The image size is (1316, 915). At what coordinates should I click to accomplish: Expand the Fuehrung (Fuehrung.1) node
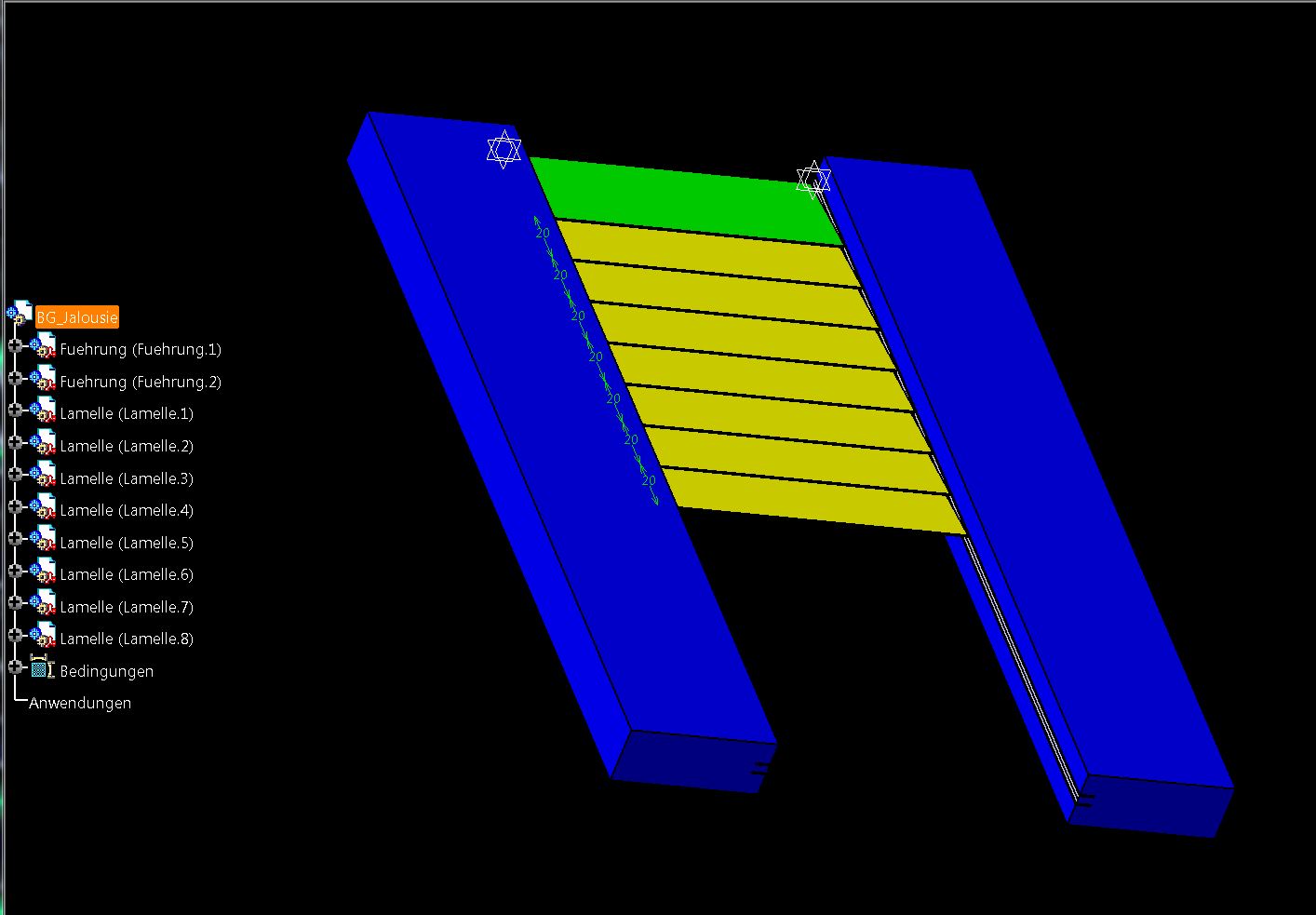point(14,345)
